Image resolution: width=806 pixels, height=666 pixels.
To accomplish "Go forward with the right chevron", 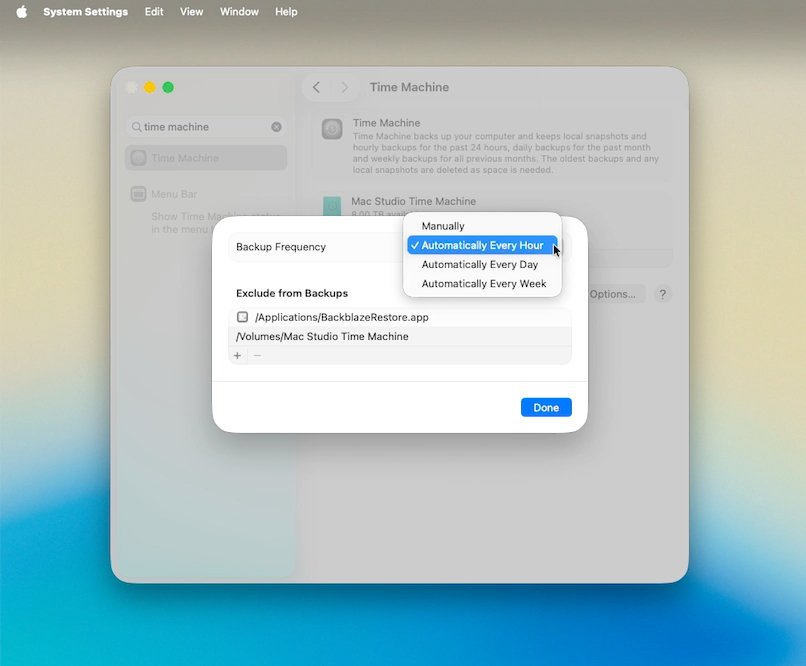I will pos(344,87).
